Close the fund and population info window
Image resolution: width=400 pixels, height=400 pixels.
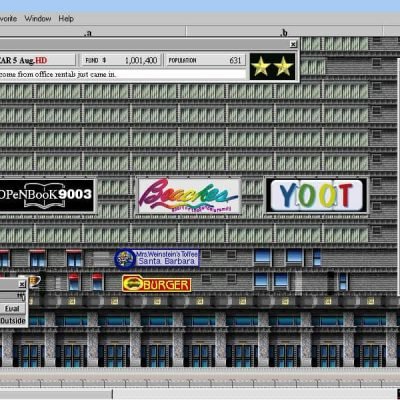[293, 44]
